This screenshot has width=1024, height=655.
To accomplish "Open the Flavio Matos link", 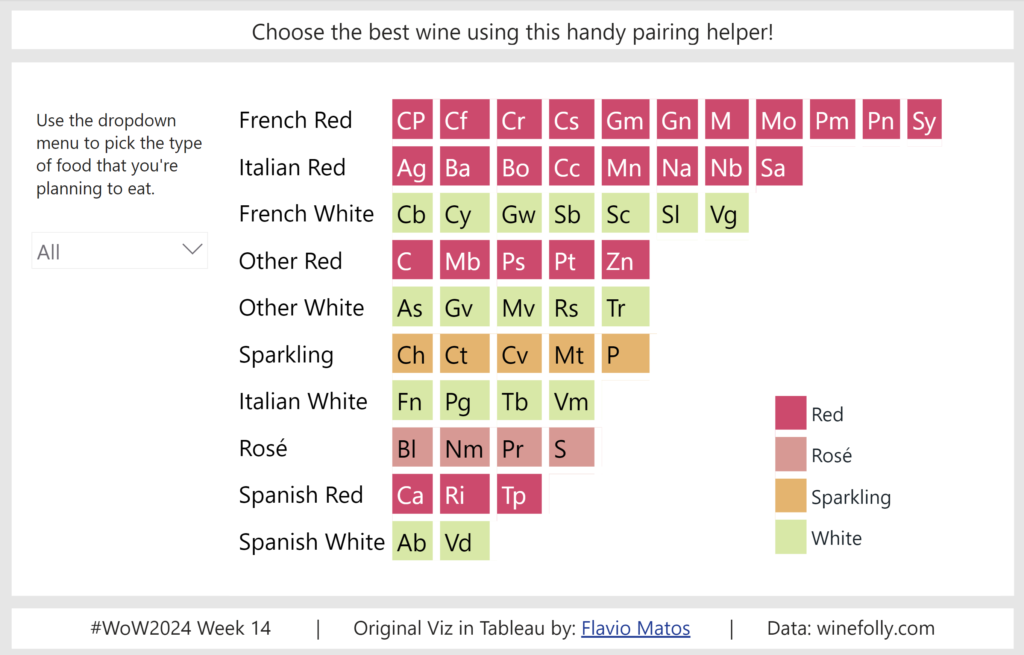I will (x=635, y=629).
